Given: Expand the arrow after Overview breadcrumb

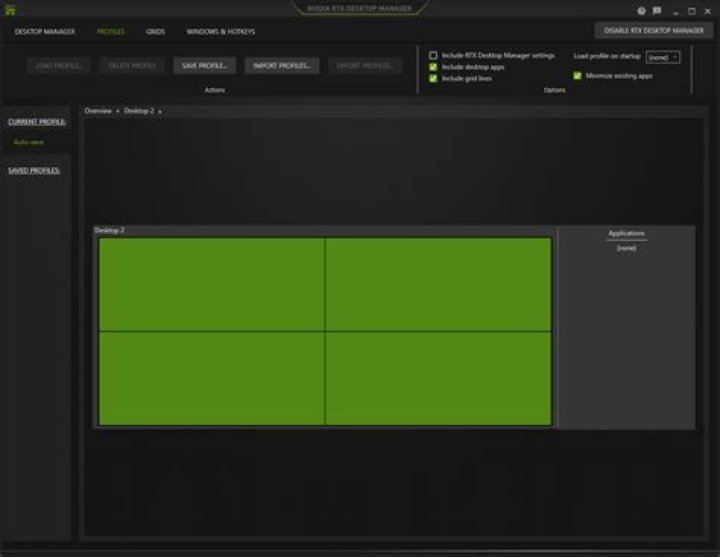Looking at the screenshot, I should point(118,112).
